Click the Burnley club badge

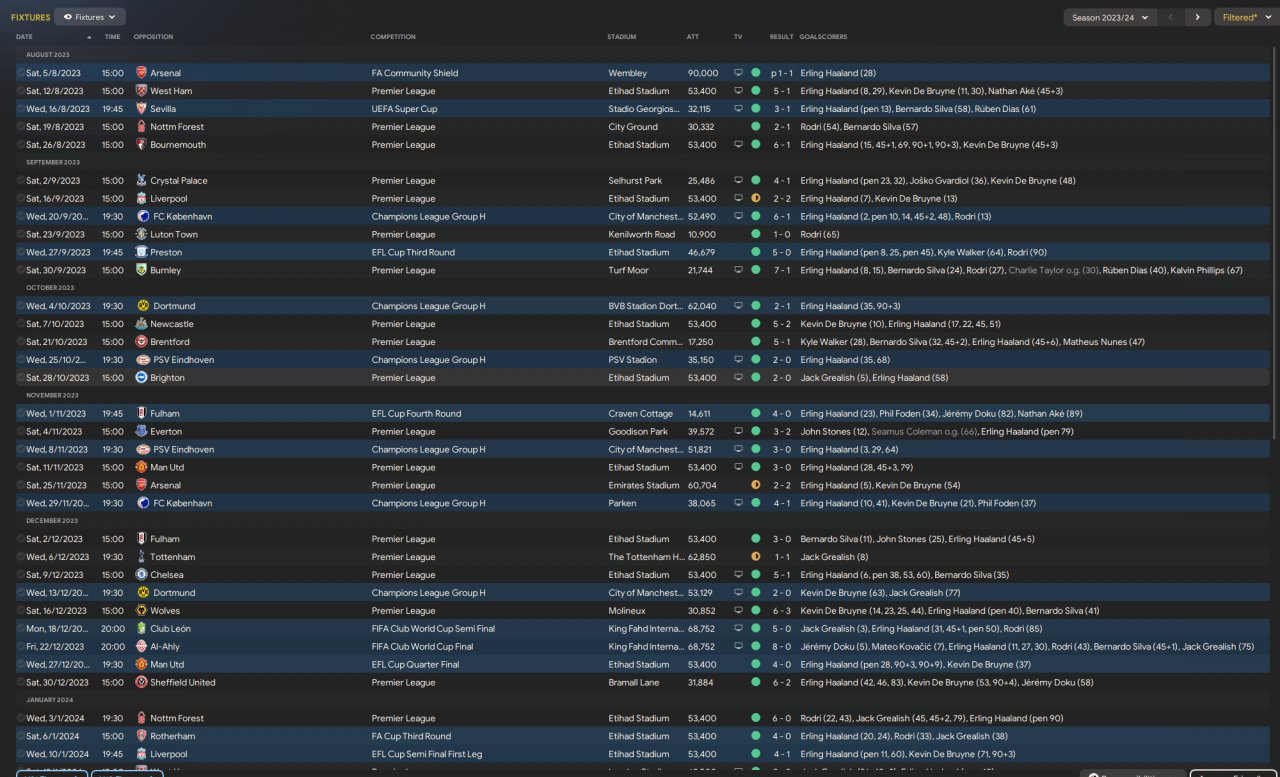(x=141, y=271)
